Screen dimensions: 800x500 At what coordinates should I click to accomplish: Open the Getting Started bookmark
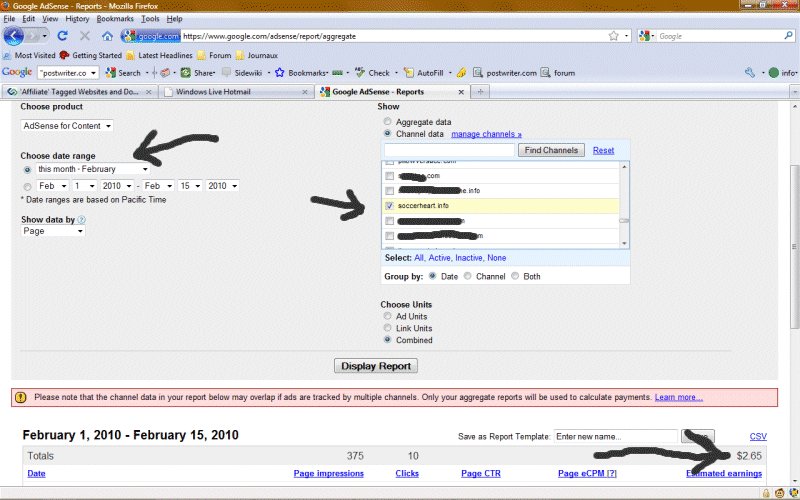(91, 55)
